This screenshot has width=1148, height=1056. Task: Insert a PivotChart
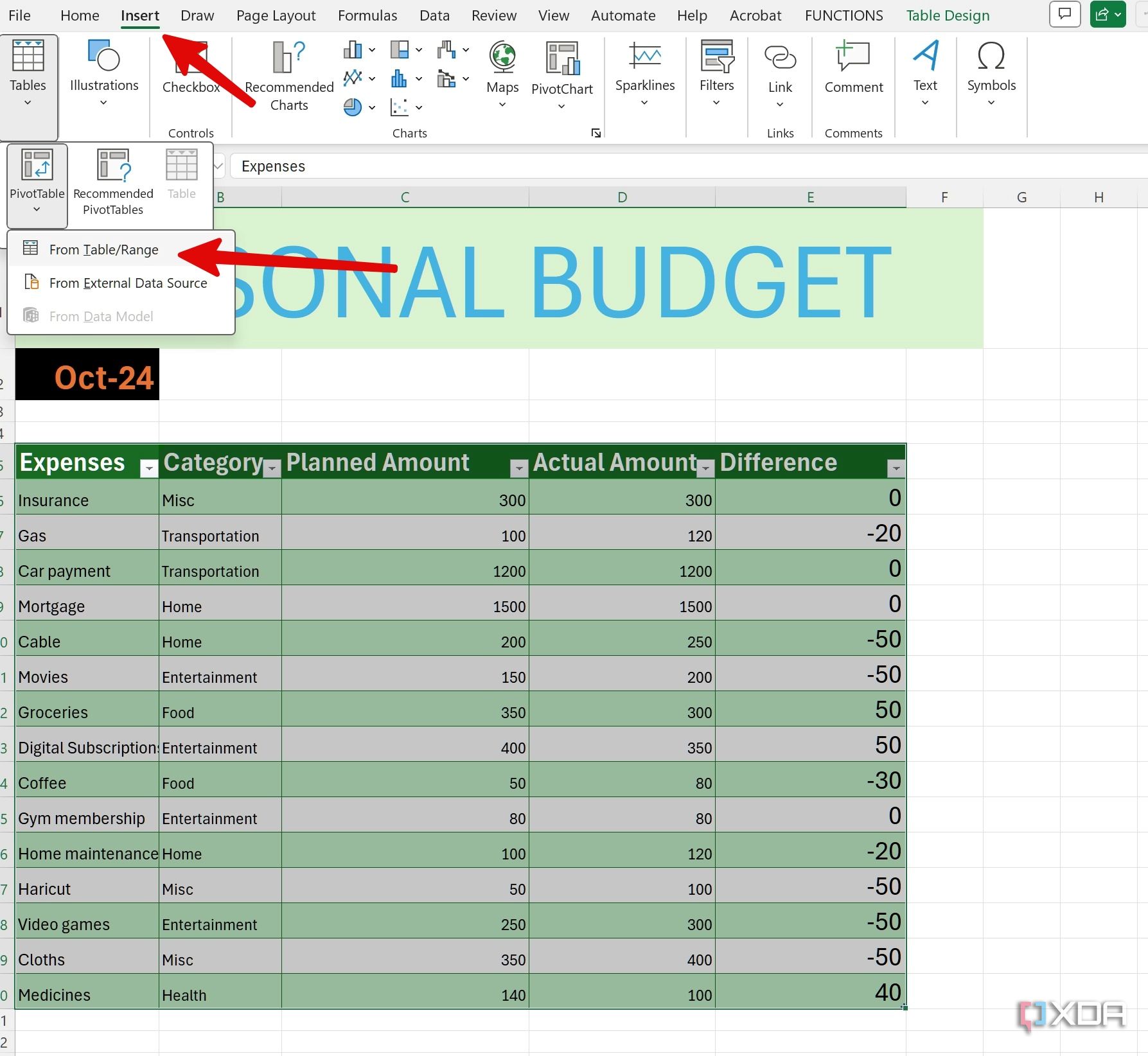[561, 71]
